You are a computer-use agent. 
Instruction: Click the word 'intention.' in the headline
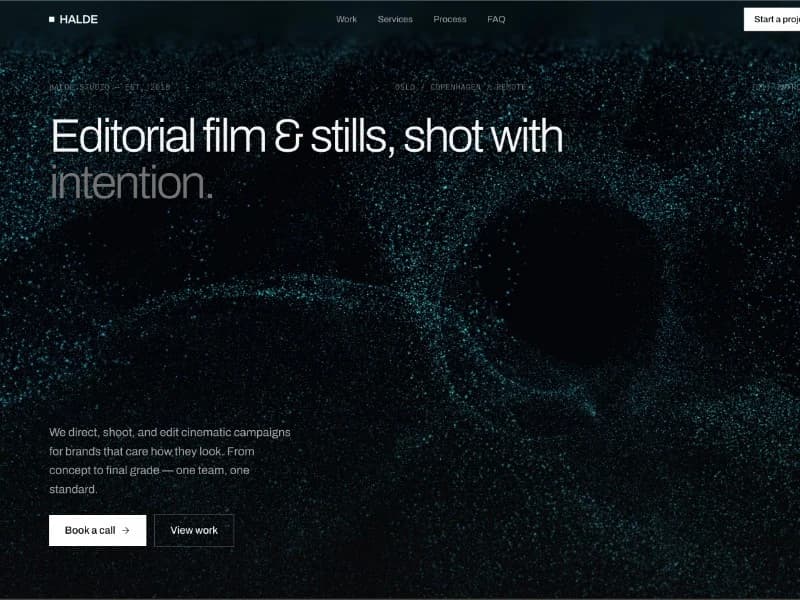pyautogui.click(x=131, y=183)
